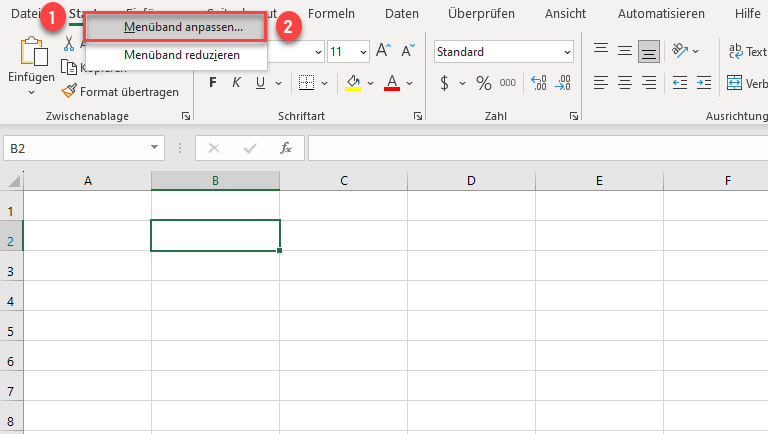
Task: Click the borders icon
Action: [307, 83]
